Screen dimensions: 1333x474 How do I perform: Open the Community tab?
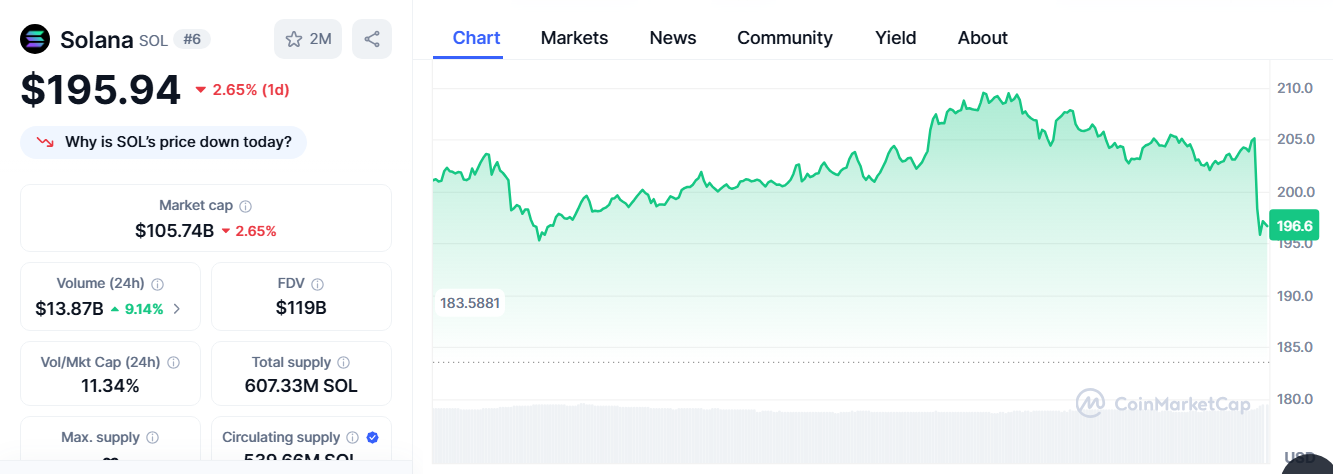pyautogui.click(x=785, y=38)
